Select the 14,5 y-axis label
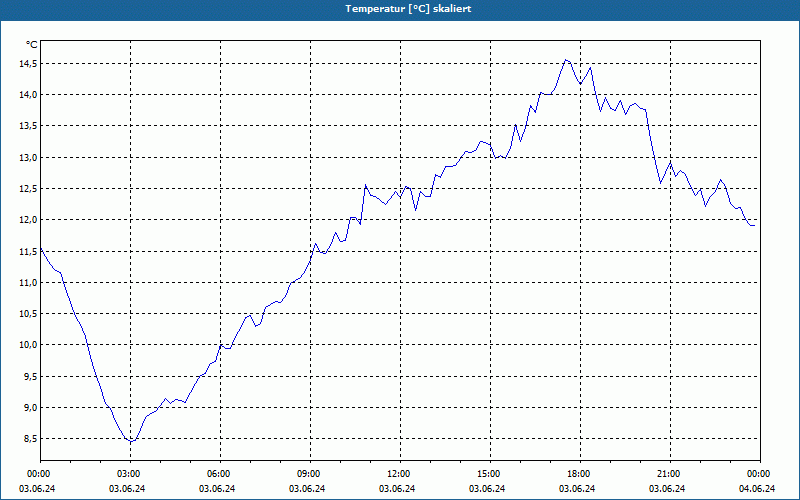 [x=28, y=64]
